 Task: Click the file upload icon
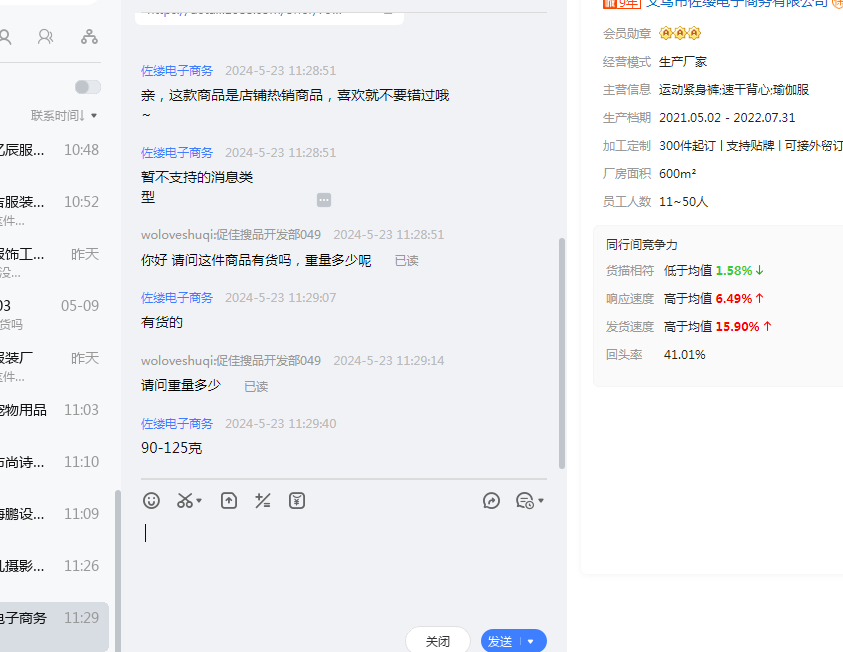pyautogui.click(x=229, y=501)
